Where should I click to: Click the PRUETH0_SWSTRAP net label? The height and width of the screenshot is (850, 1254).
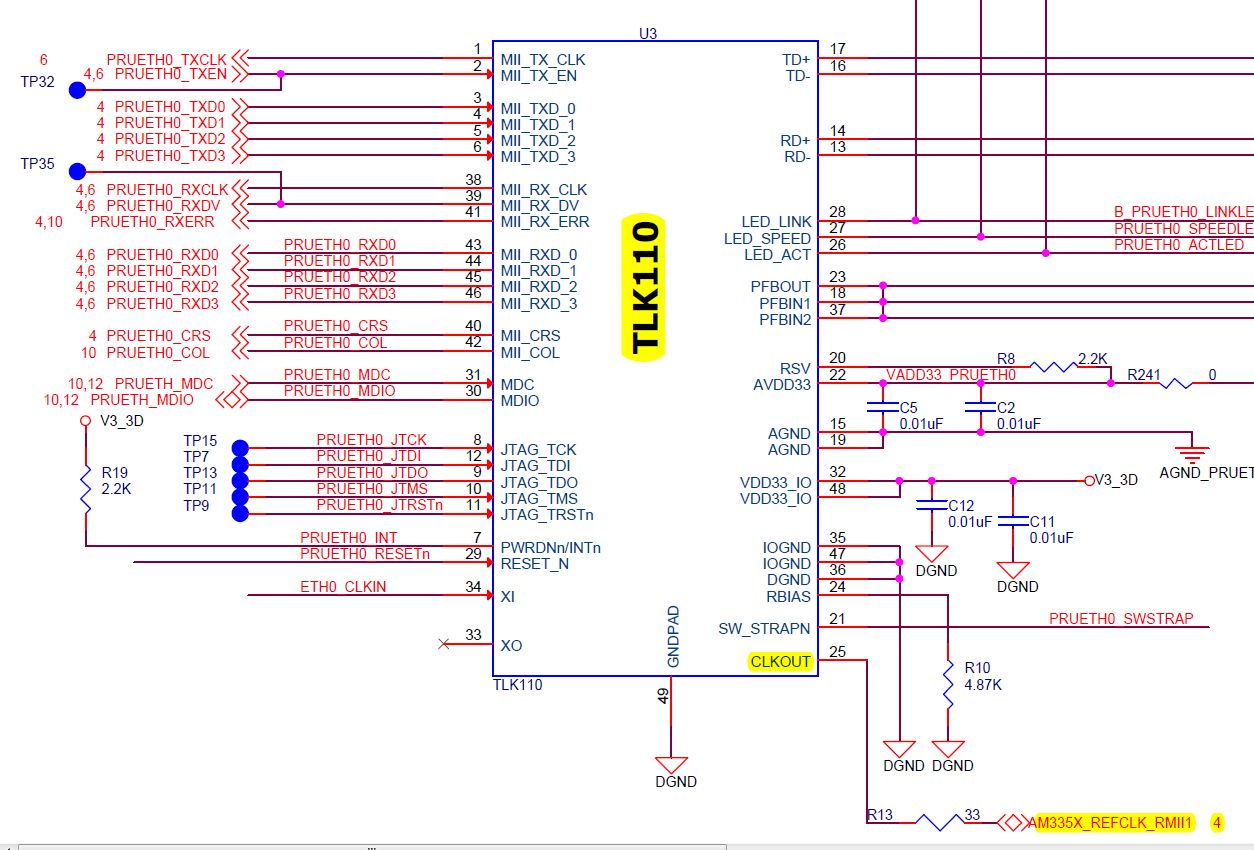[1121, 619]
